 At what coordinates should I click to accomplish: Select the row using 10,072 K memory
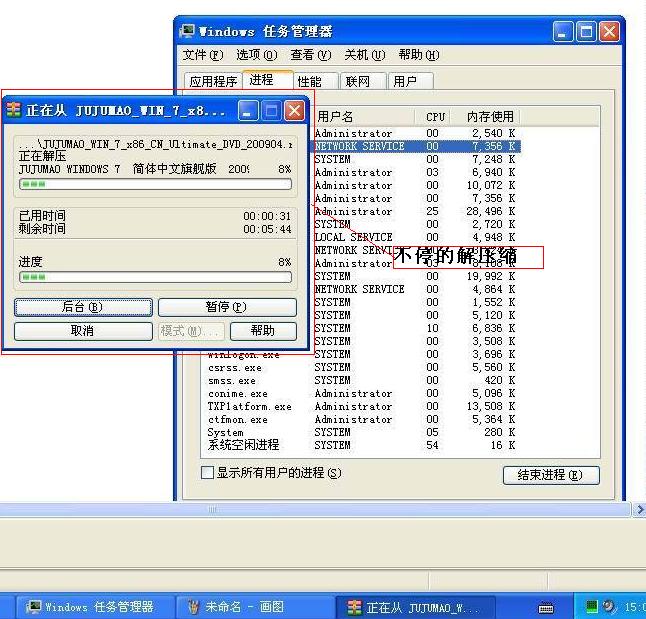coord(414,185)
